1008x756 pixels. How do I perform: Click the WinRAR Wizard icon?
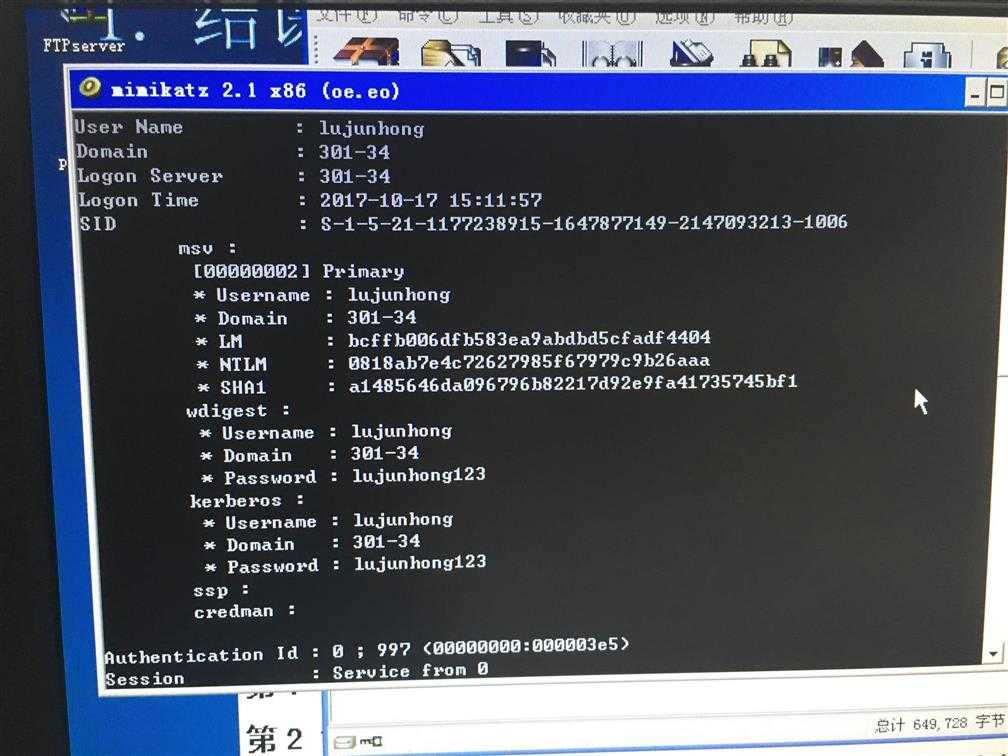point(850,55)
